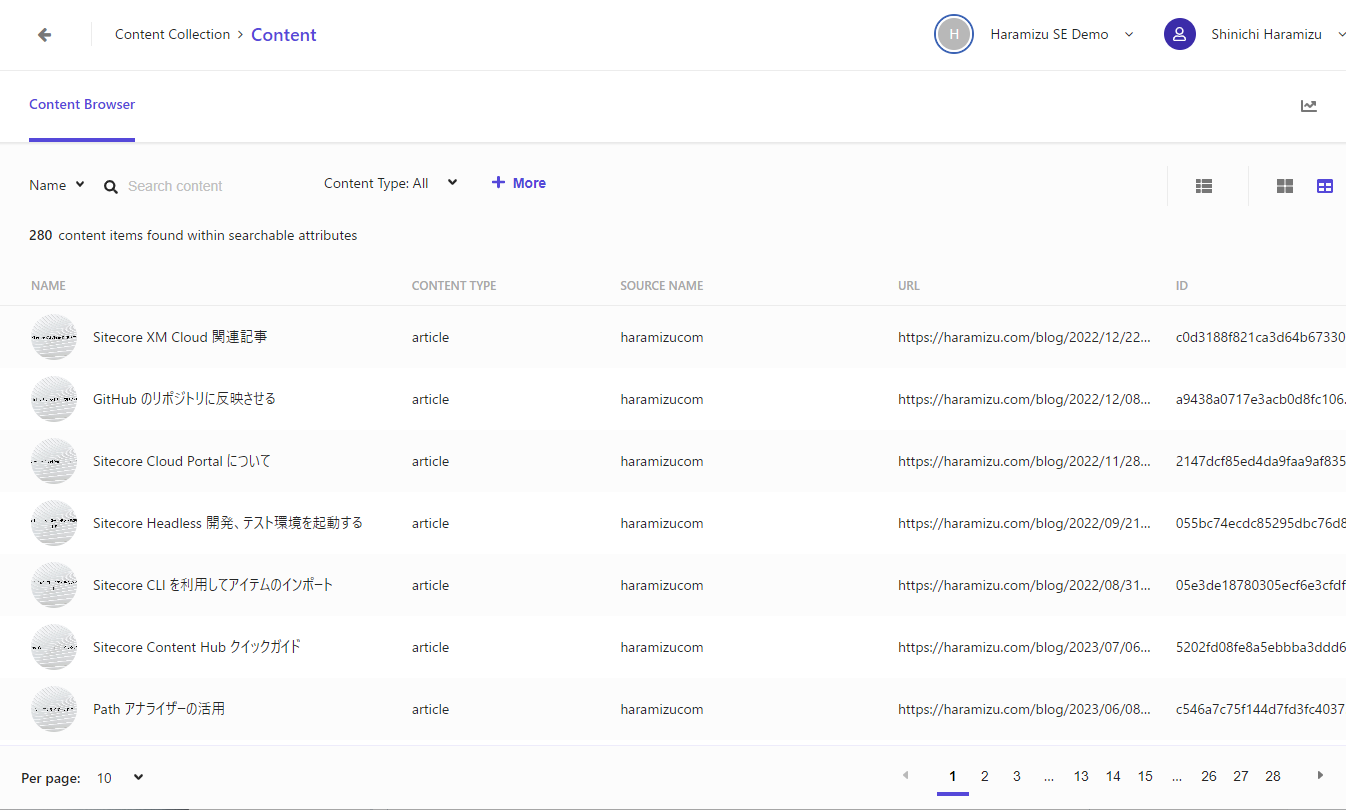The width and height of the screenshot is (1346, 810).
Task: Go to page 13
Action: click(1081, 776)
